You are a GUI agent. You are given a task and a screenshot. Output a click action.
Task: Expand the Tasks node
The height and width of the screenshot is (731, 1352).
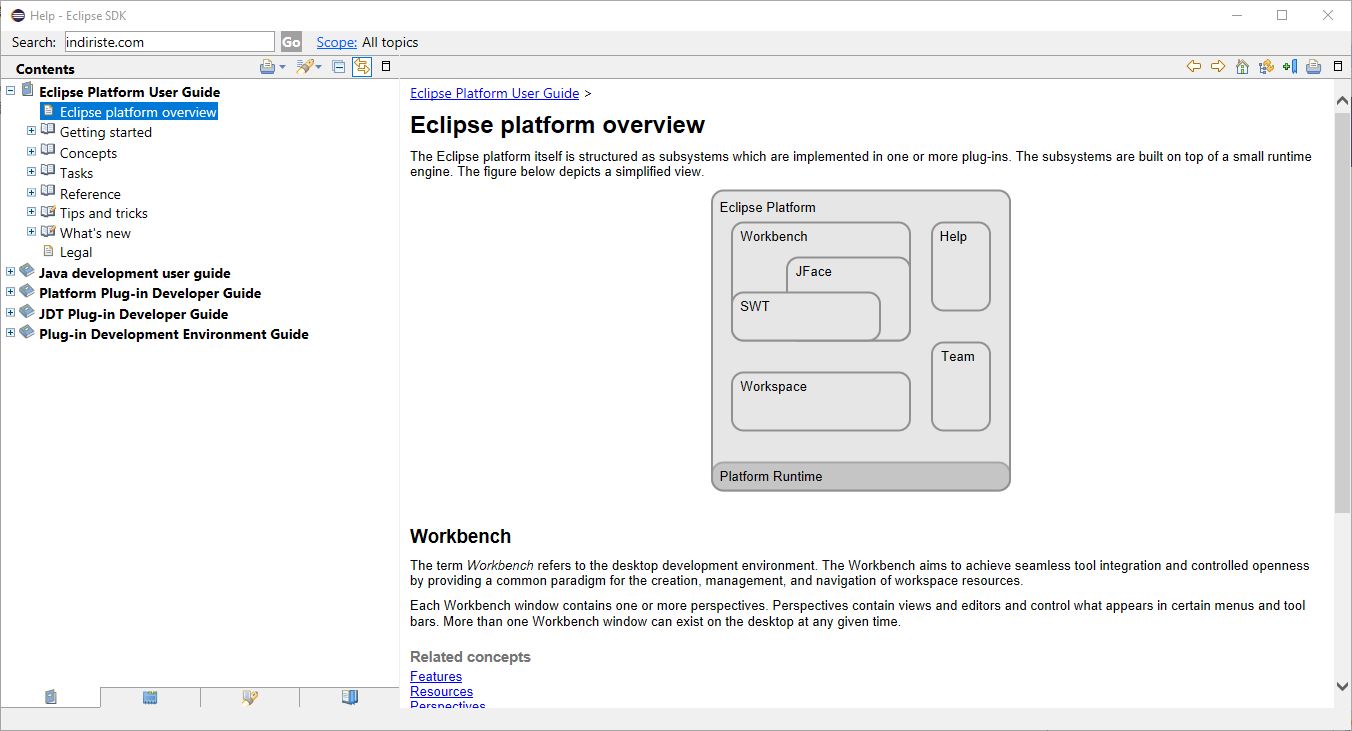(x=31, y=171)
